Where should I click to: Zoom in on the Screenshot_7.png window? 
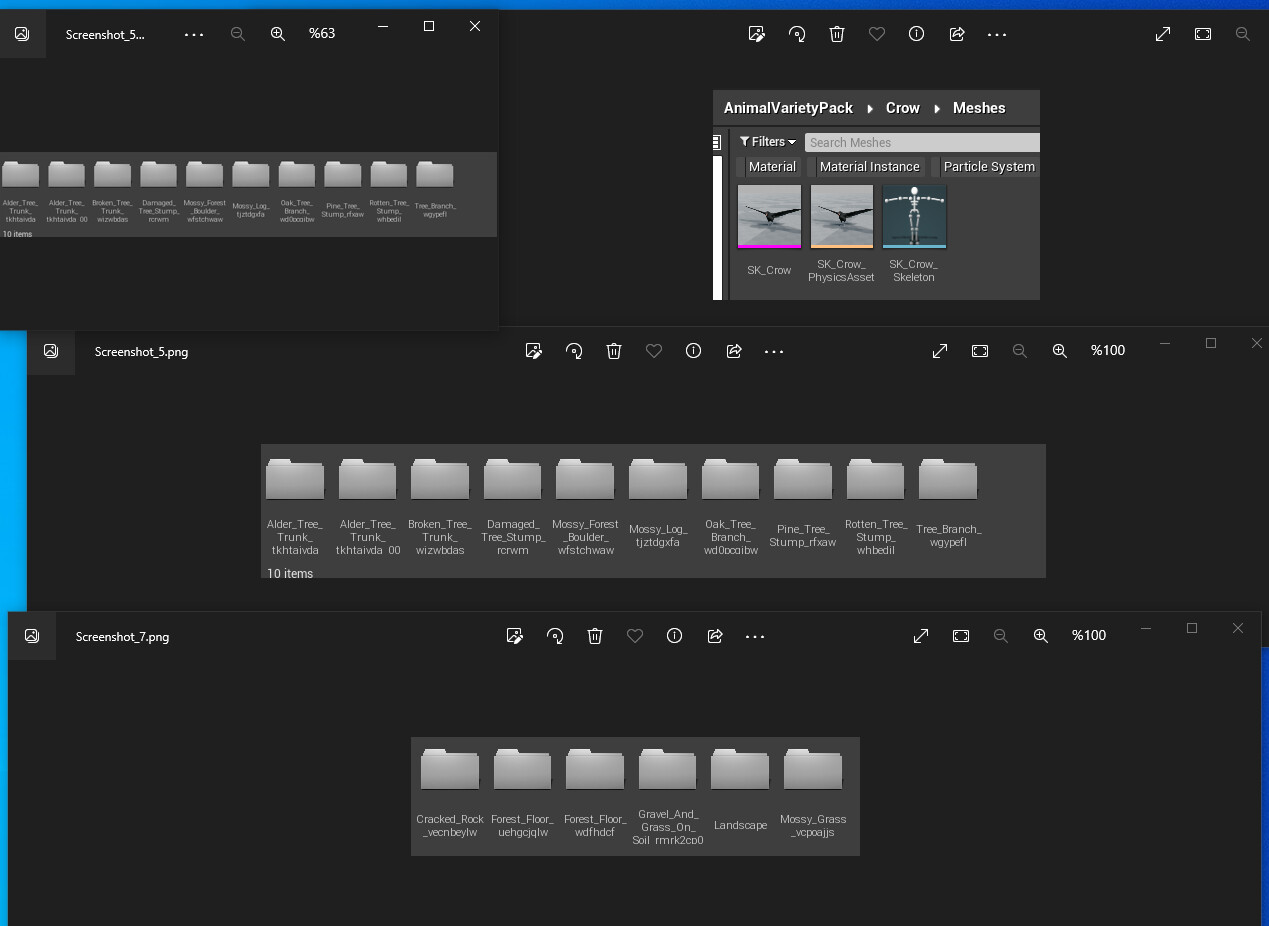1041,636
